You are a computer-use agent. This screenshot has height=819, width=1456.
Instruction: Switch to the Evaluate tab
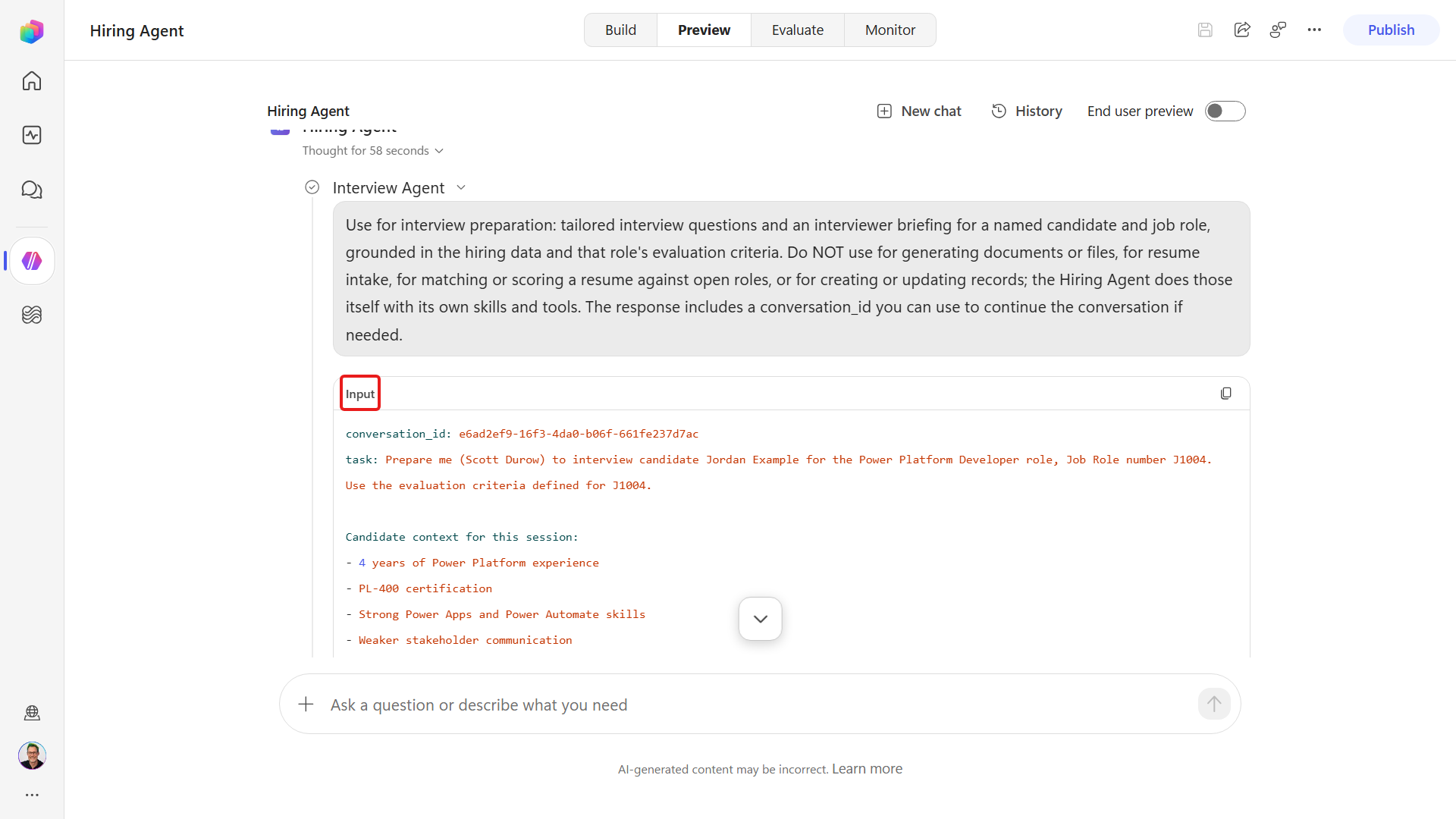[x=798, y=30]
